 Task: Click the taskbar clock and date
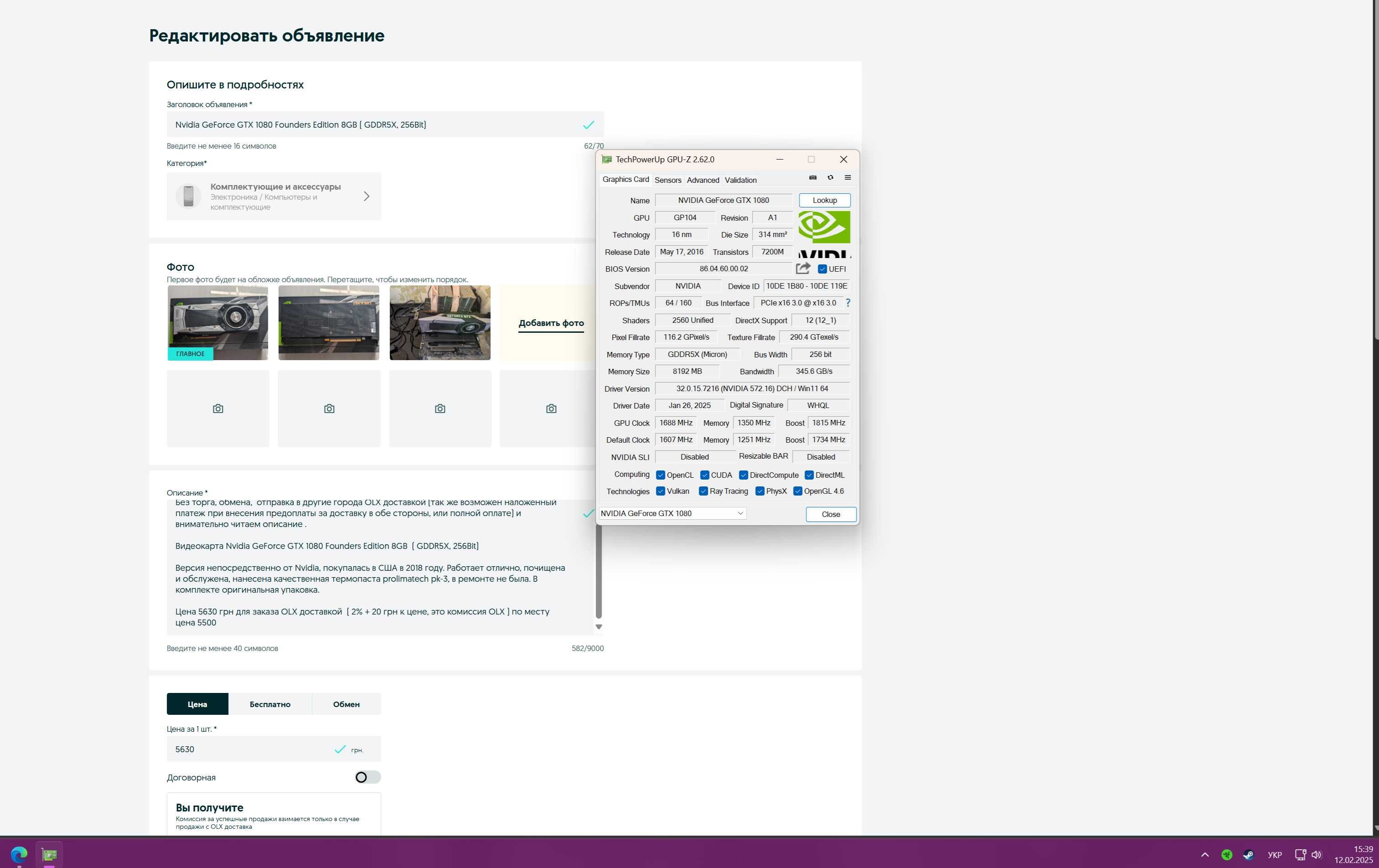1354,854
